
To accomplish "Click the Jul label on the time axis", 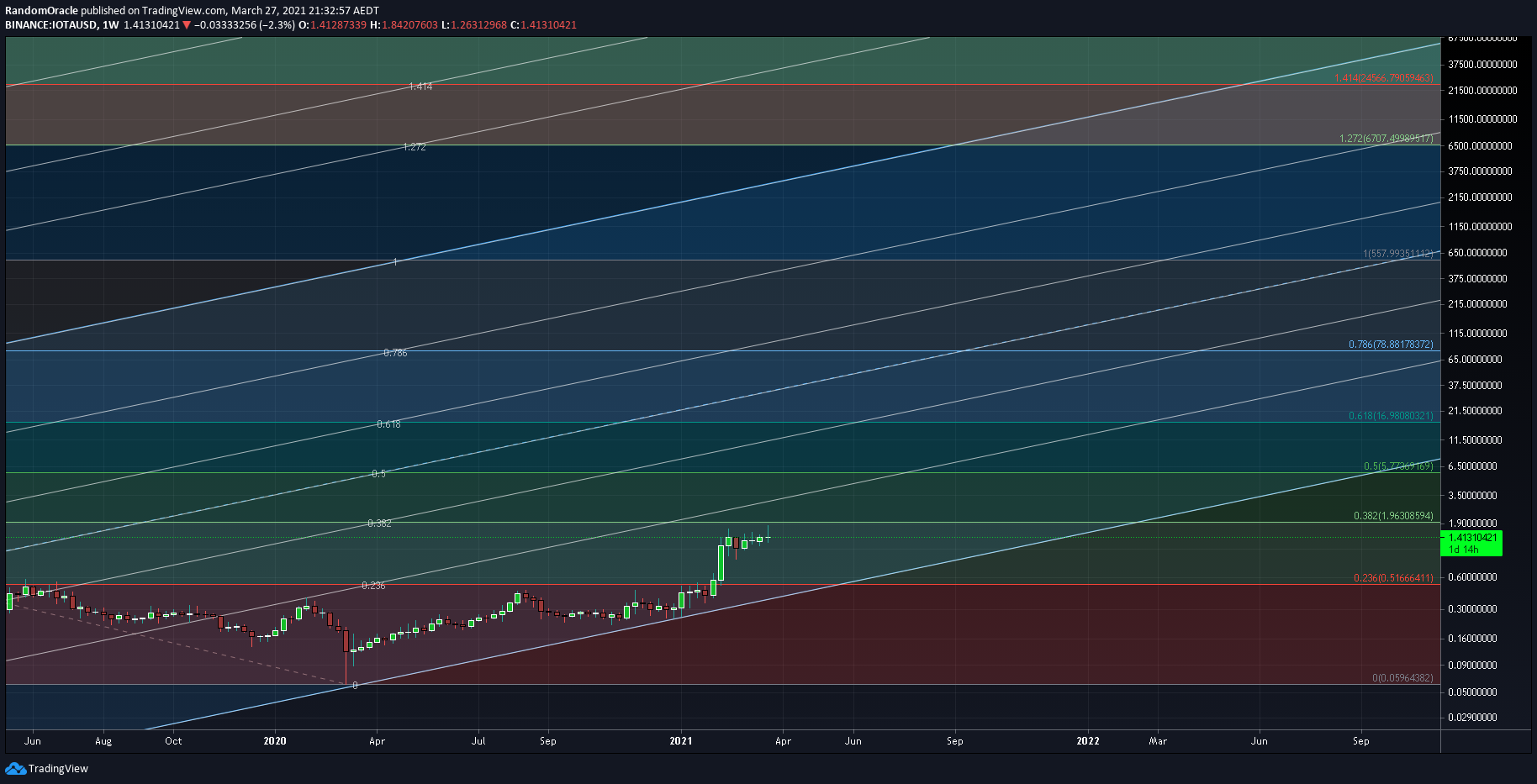I will click(478, 741).
